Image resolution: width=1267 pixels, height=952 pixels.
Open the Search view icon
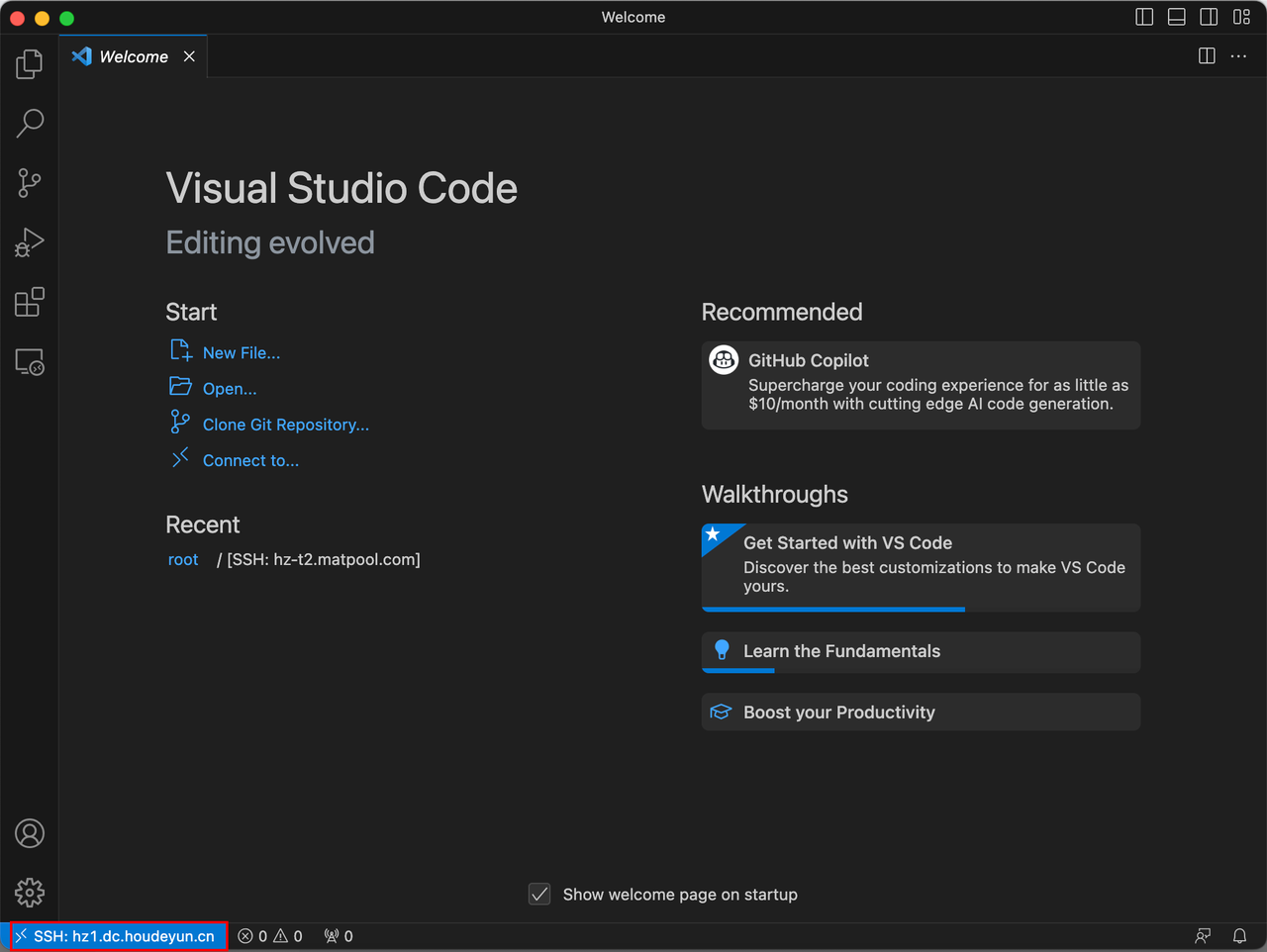point(30,124)
